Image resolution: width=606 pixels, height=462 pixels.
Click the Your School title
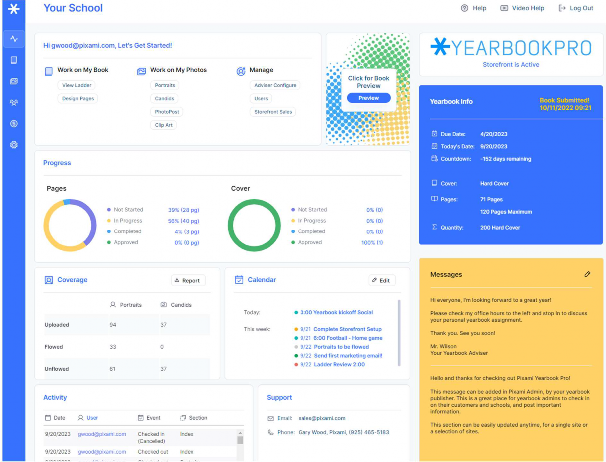pyautogui.click(x=73, y=8)
